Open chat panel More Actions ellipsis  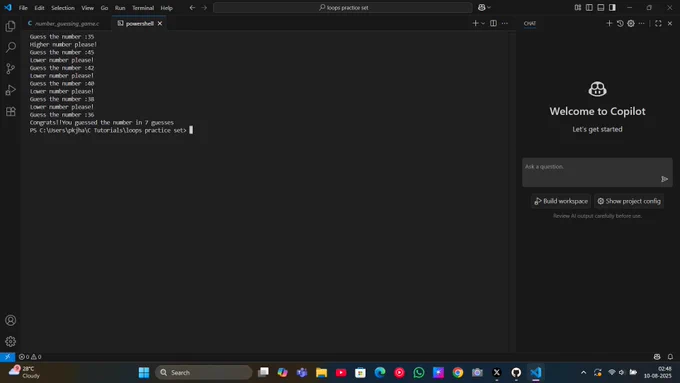(x=642, y=23)
